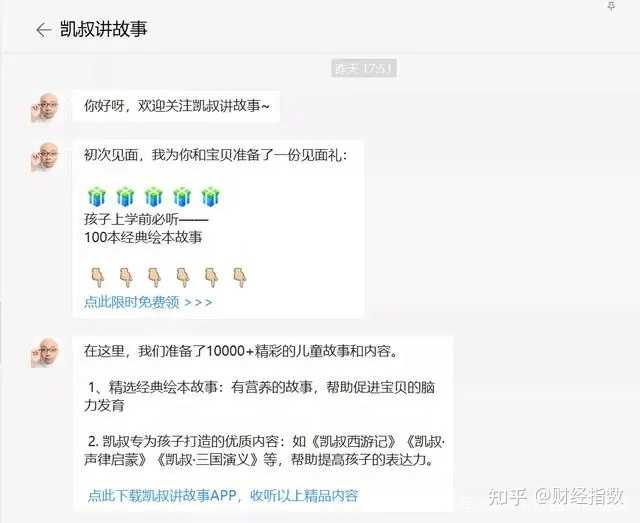Image resolution: width=640 pixels, height=523 pixels.
Task: Click the 凯叔讲故事 chat title
Action: pos(104,29)
